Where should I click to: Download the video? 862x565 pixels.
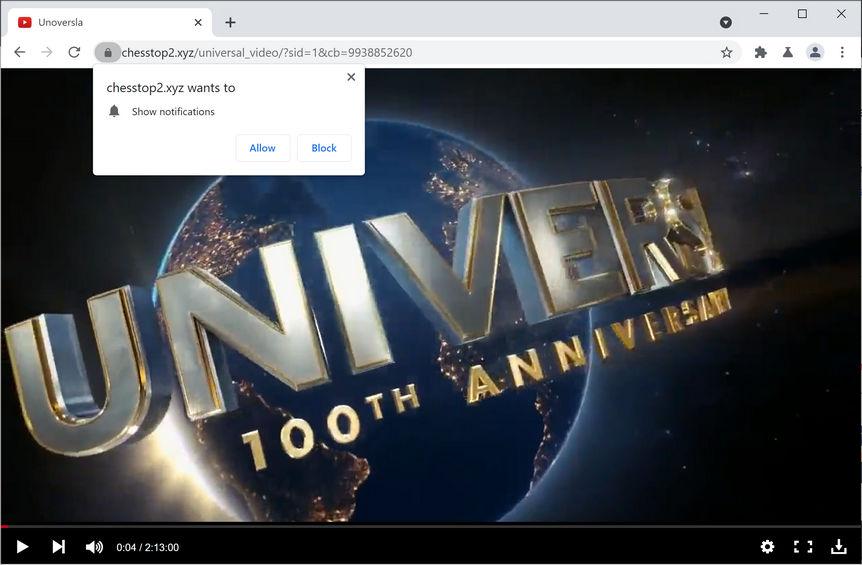(838, 546)
